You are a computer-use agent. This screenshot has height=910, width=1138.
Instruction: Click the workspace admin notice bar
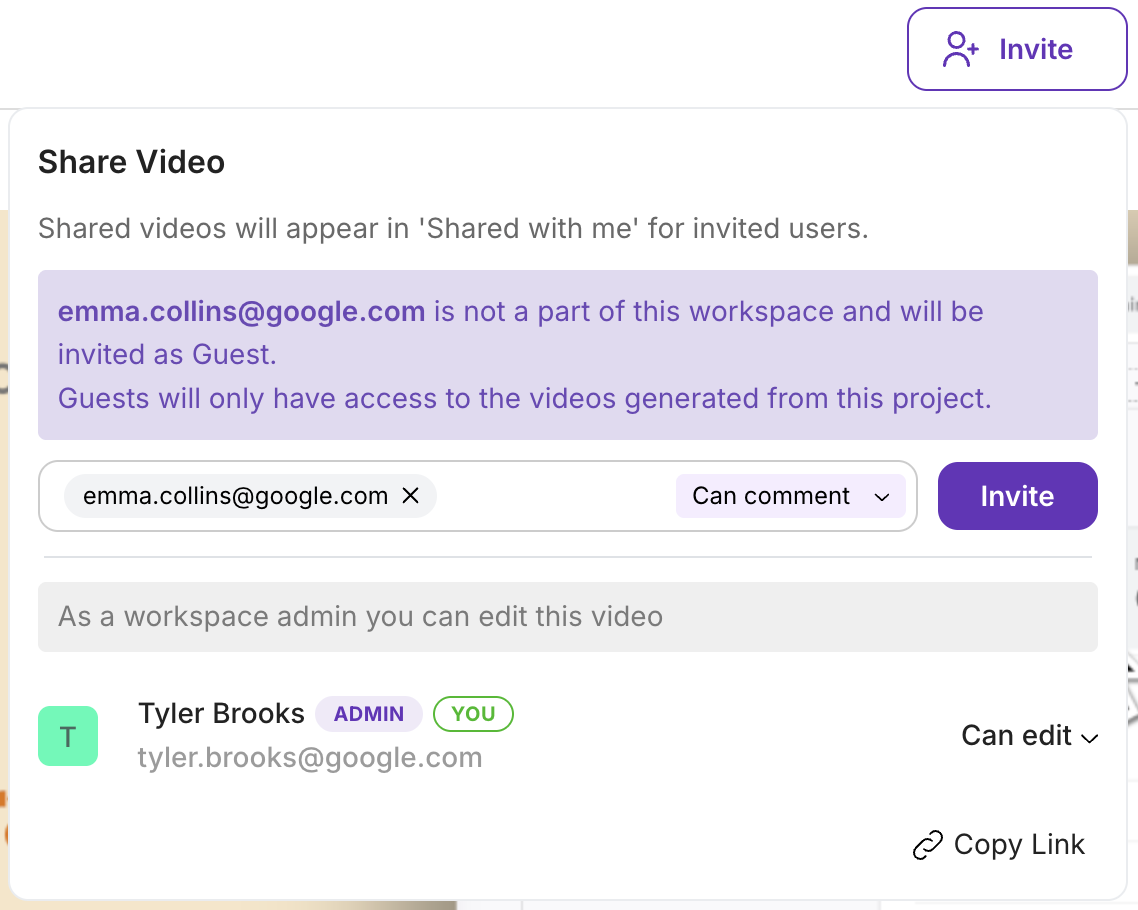(567, 616)
